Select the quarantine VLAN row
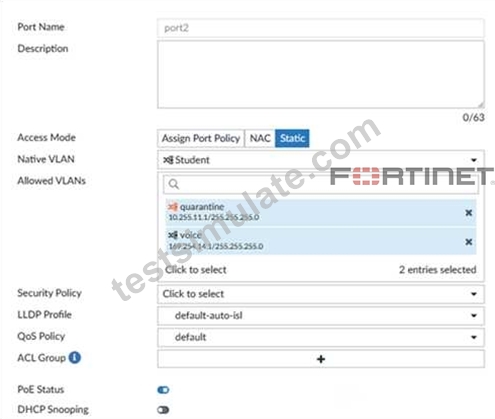Image resolution: width=495 pixels, height=419 pixels. 321,212
